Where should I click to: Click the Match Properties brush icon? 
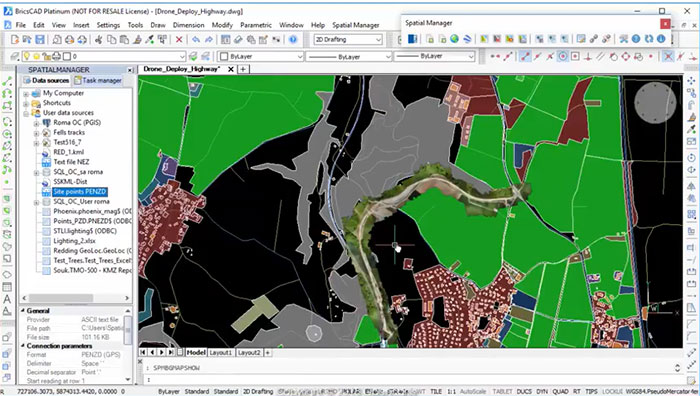click(x=137, y=40)
